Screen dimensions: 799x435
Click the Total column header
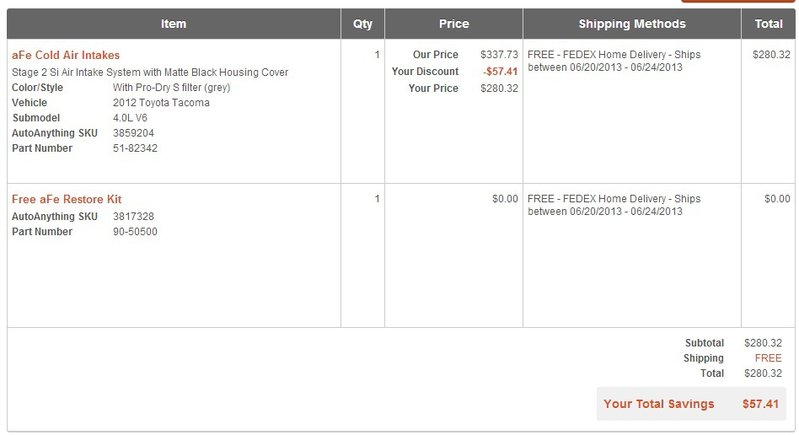(x=768, y=24)
